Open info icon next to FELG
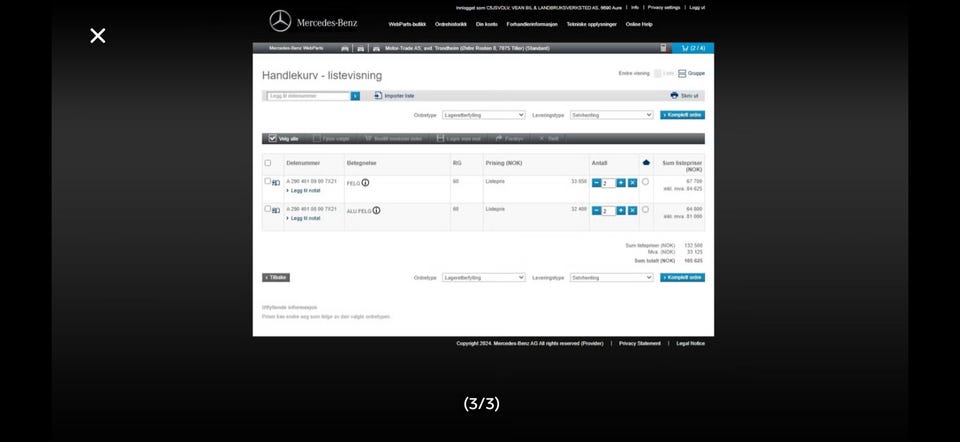 coord(366,182)
